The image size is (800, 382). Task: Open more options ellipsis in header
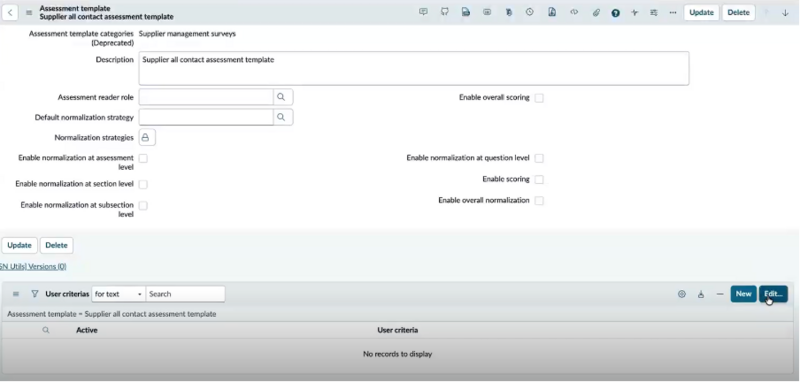tap(673, 13)
